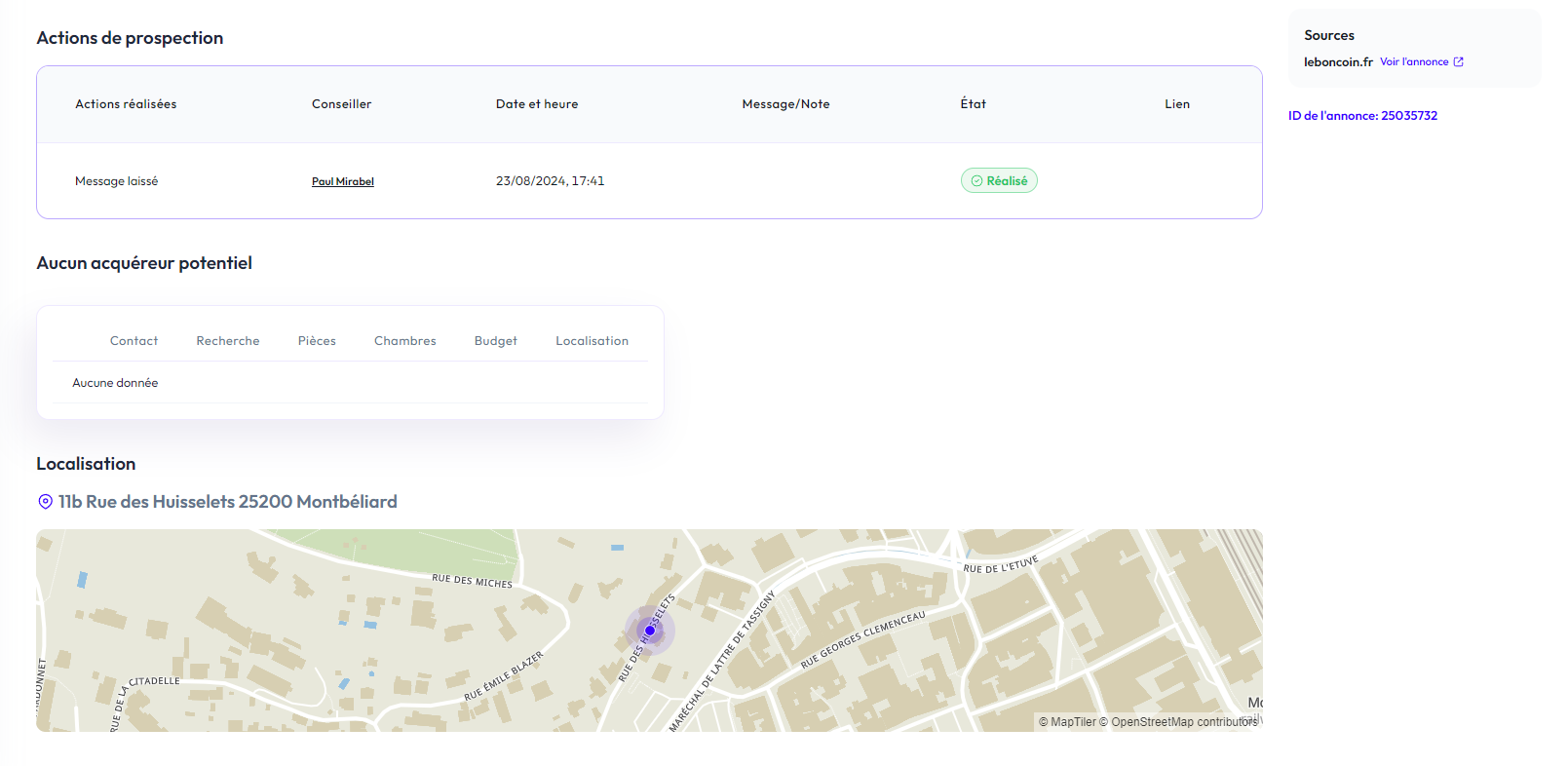Click the external link icon beside Voir l'annonce
Viewport: 1568px width, 766px height.
(x=1458, y=62)
